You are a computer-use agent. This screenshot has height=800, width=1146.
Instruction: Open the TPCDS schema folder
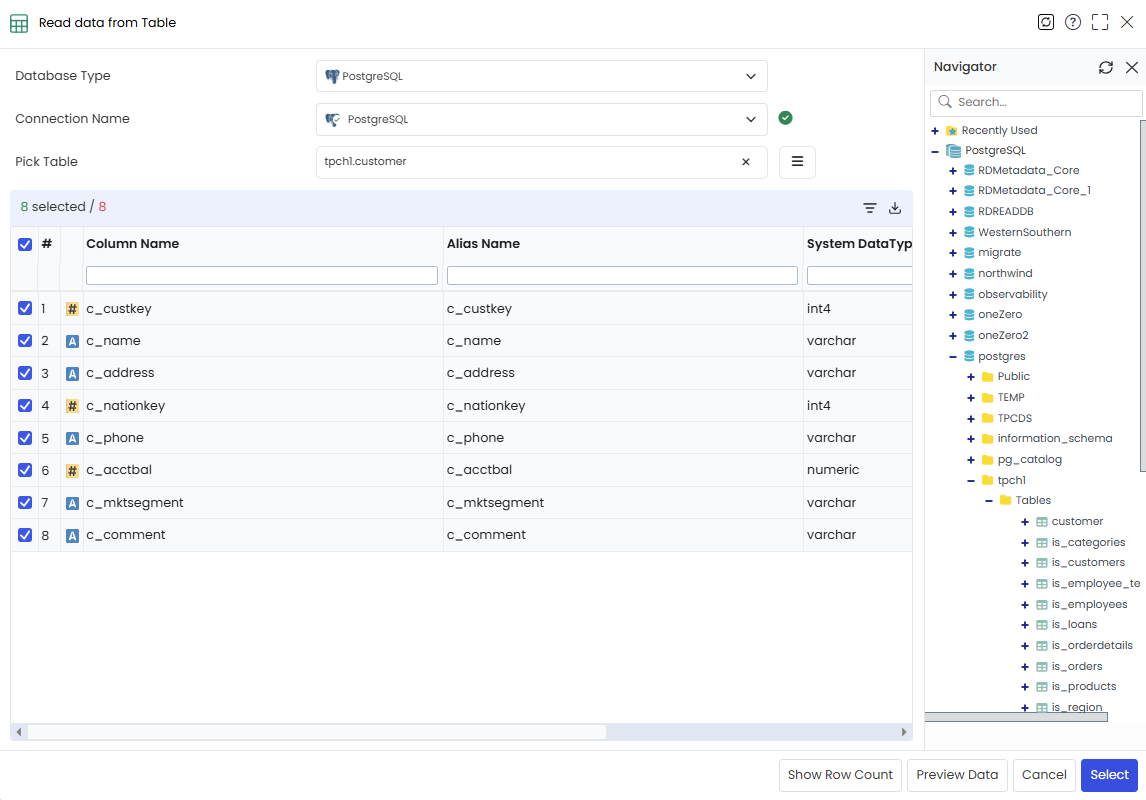[1014, 418]
